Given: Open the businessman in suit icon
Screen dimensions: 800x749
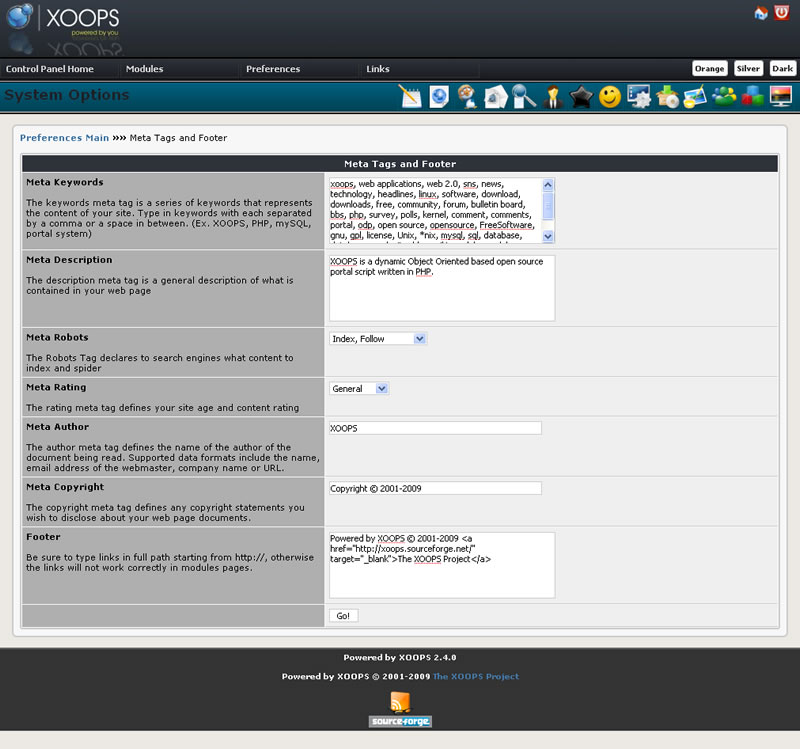Looking at the screenshot, I should click(553, 96).
